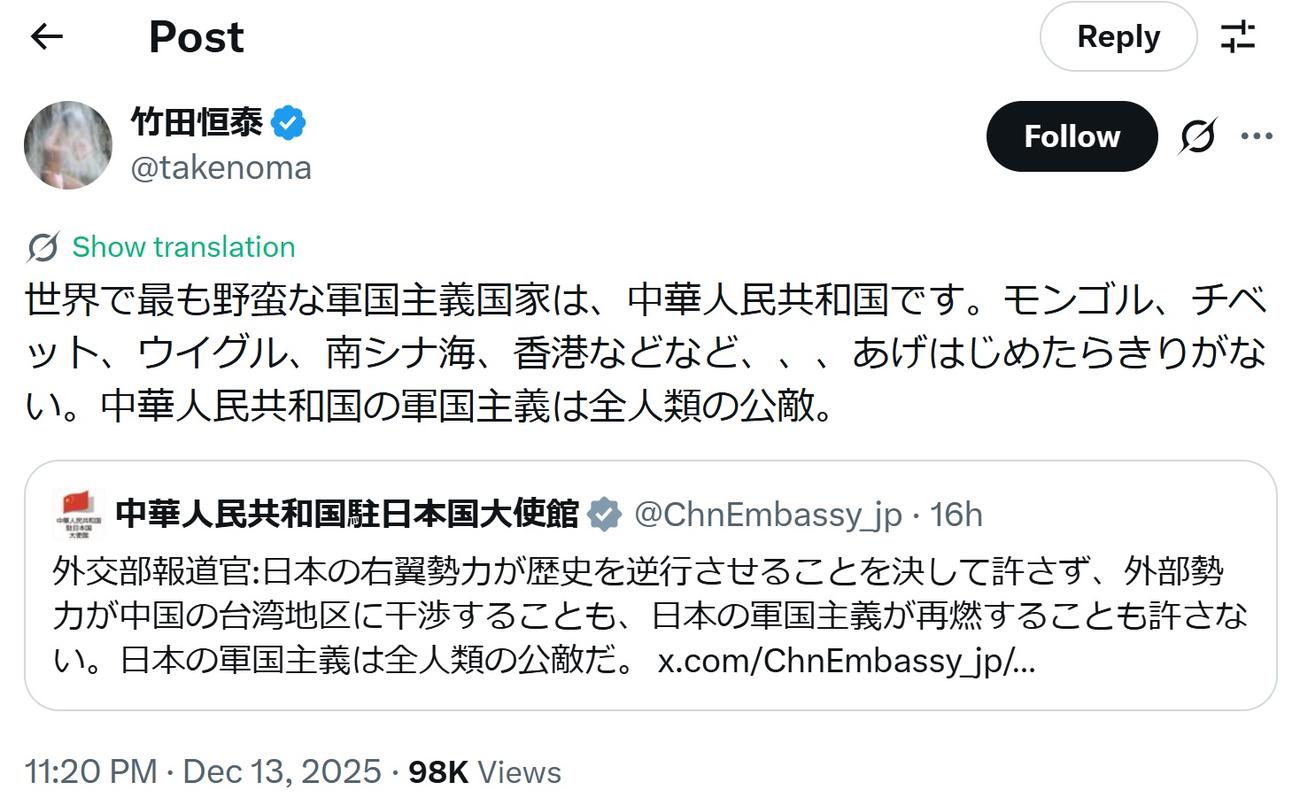Image resolution: width=1300 pixels, height=798 pixels.
Task: Click the @ChnEmbassy_jp handle
Action: click(768, 514)
